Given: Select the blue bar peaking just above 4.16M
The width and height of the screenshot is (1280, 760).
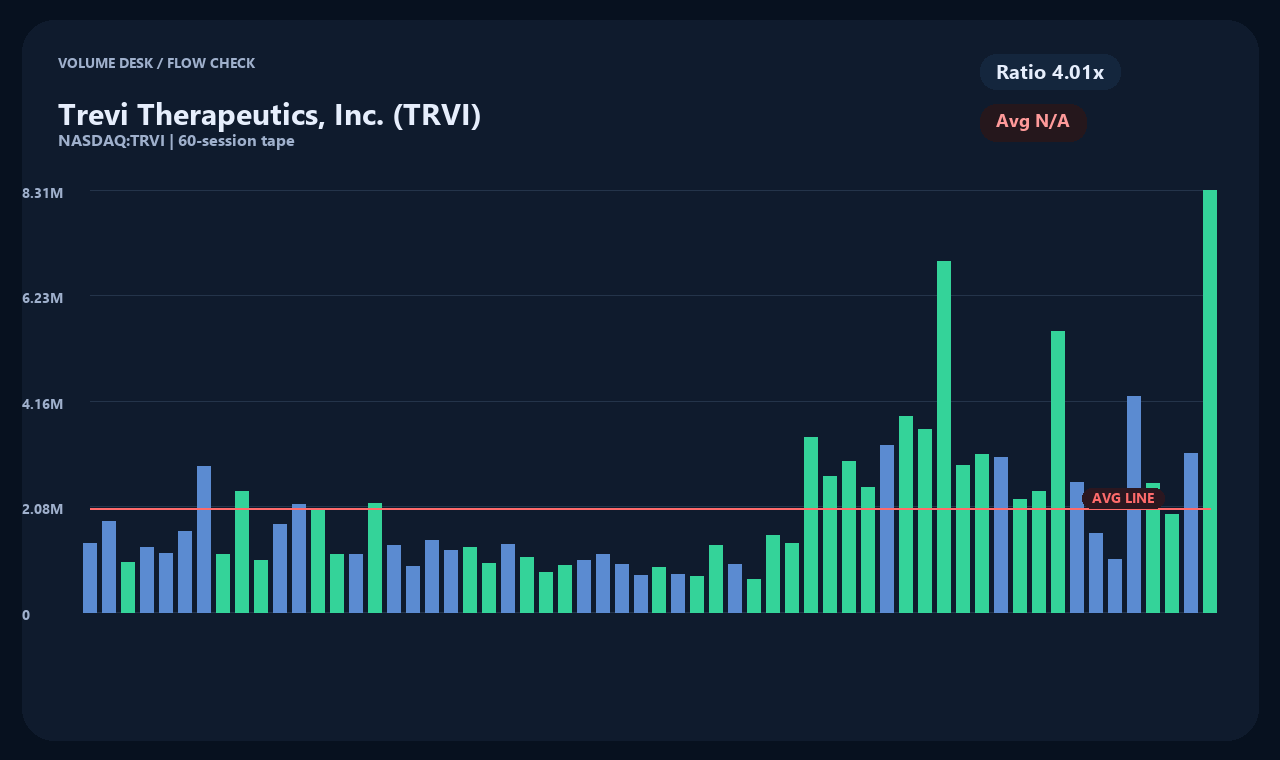Looking at the screenshot, I should (1134, 504).
